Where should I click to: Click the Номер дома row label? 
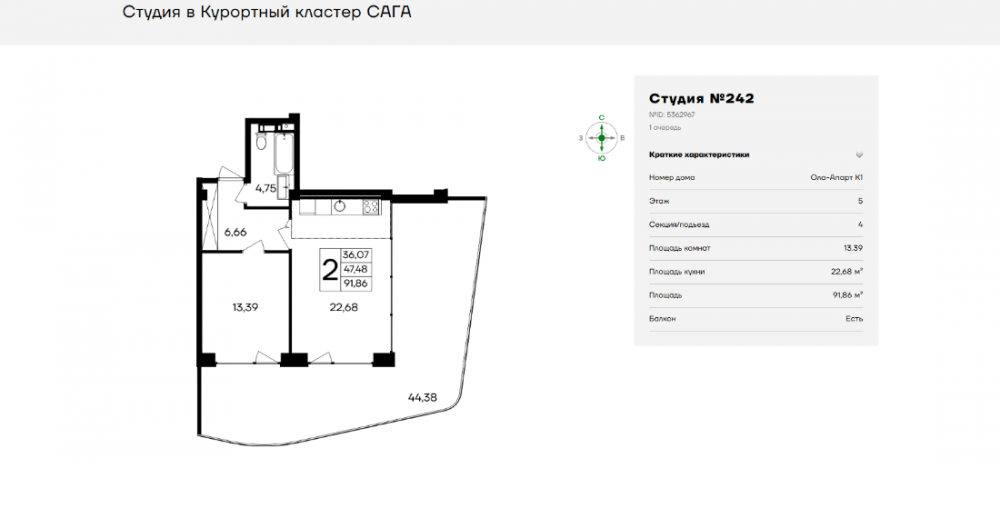point(672,178)
